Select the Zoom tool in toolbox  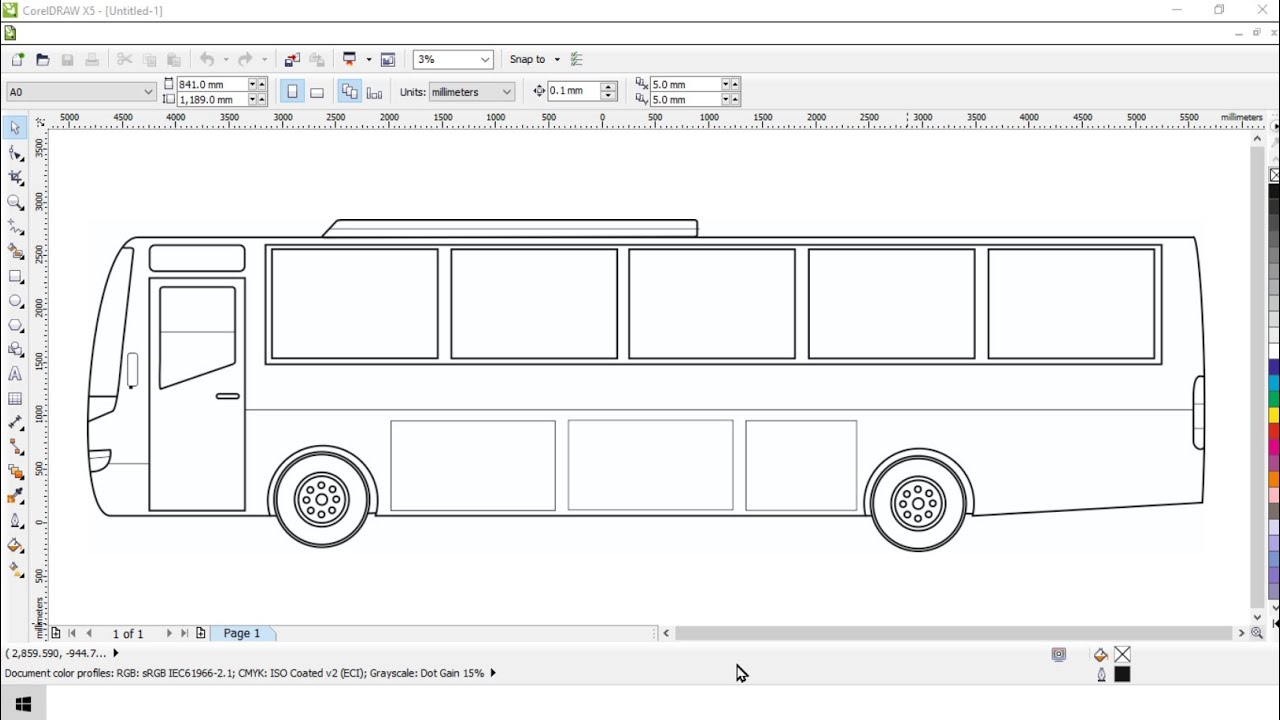[15, 202]
